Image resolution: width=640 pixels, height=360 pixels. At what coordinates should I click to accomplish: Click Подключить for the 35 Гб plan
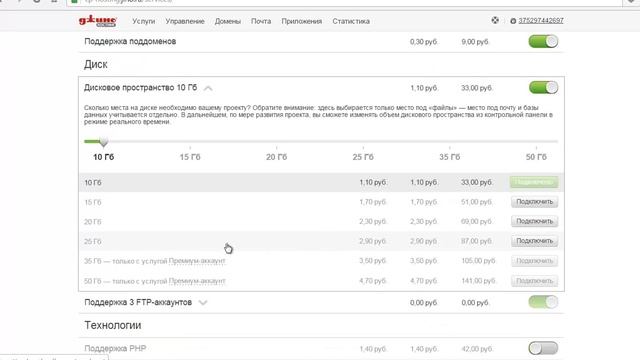(535, 261)
